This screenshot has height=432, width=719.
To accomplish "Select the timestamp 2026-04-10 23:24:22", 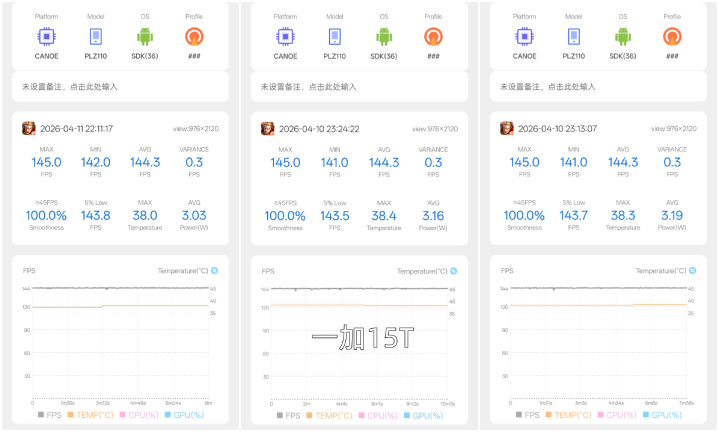I will point(319,129).
